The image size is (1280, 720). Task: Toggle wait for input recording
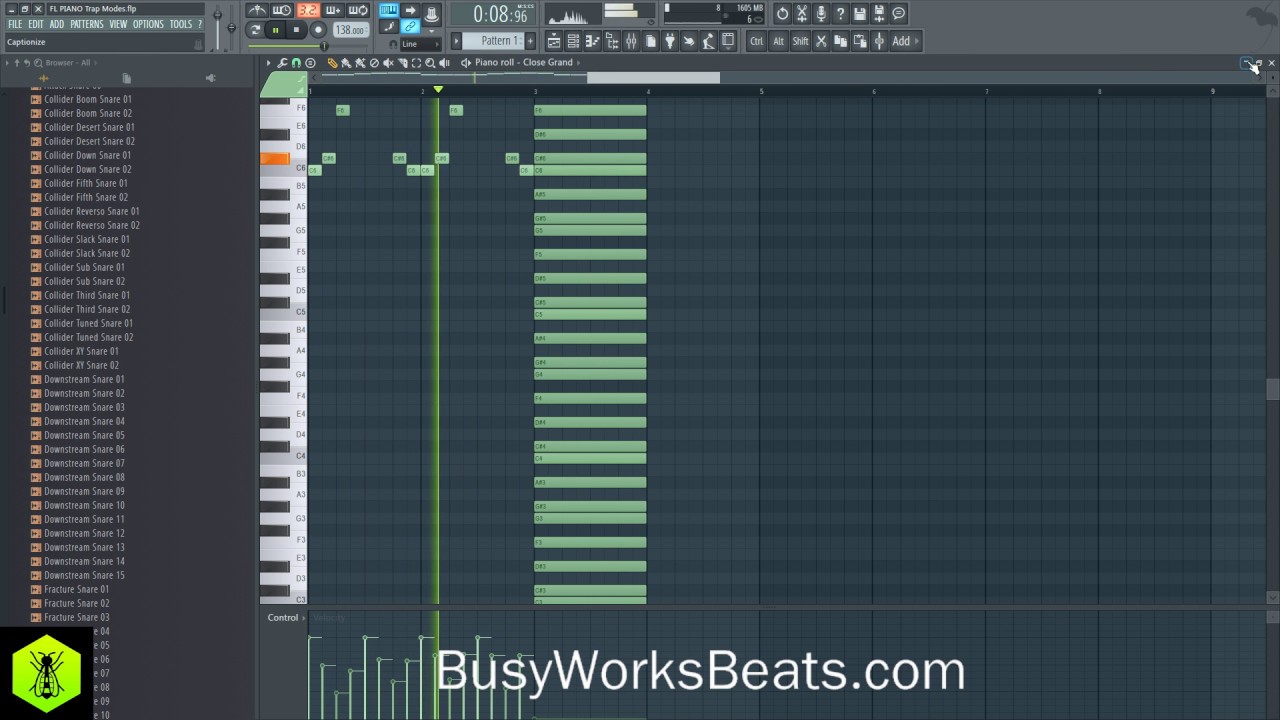282,10
